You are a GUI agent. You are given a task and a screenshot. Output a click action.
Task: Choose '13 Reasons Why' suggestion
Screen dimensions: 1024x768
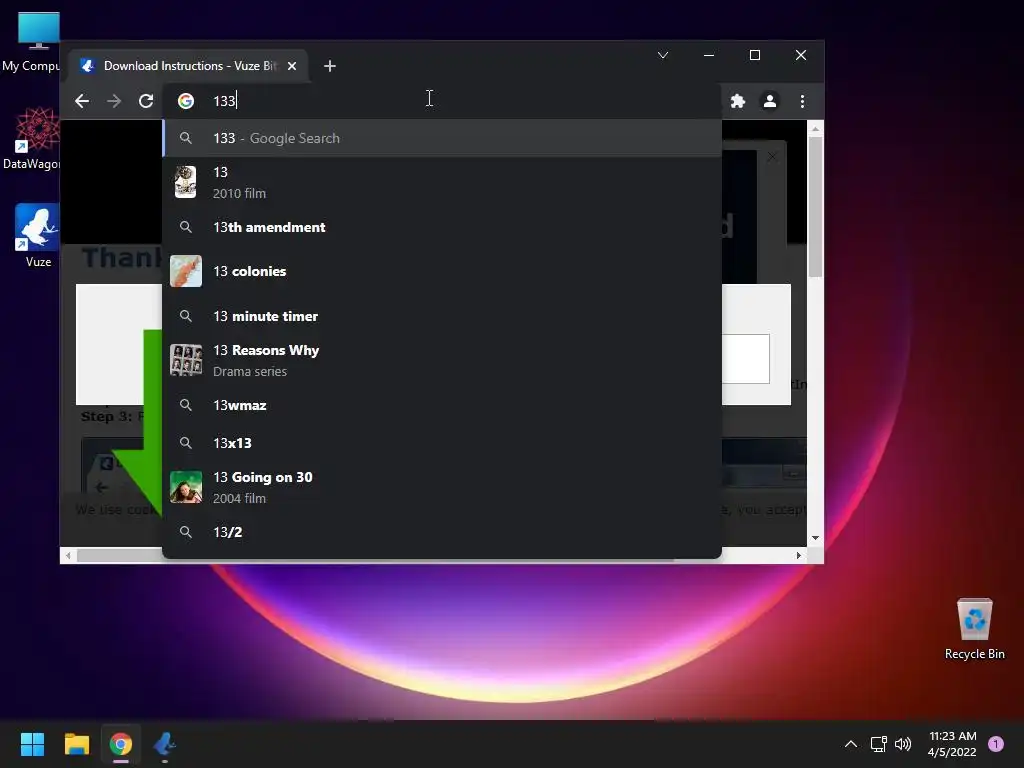[442, 360]
